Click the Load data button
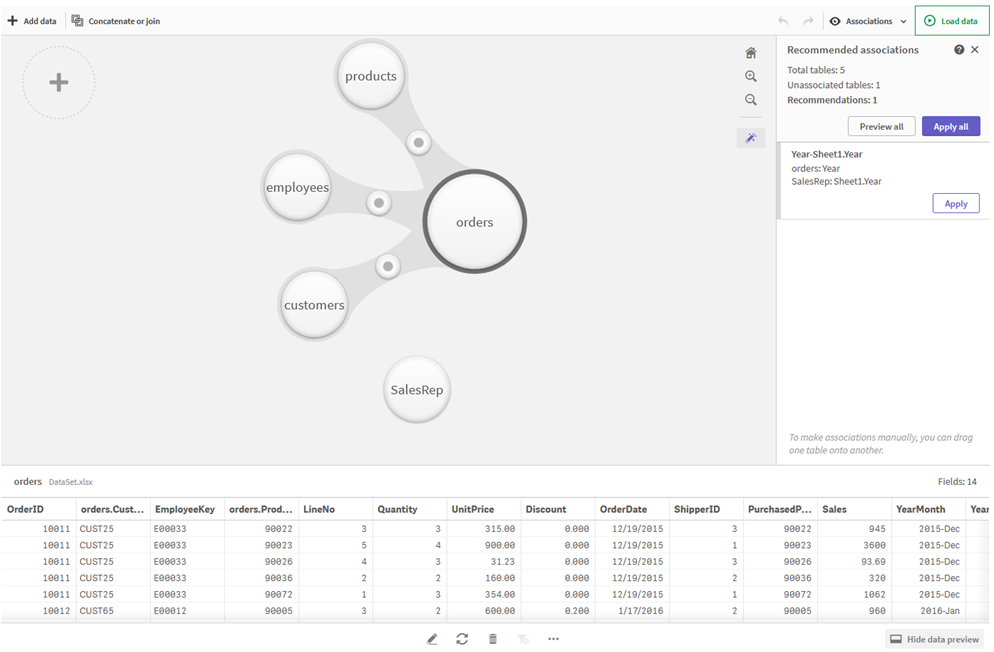Viewport: 994px width, 652px height. click(x=950, y=20)
